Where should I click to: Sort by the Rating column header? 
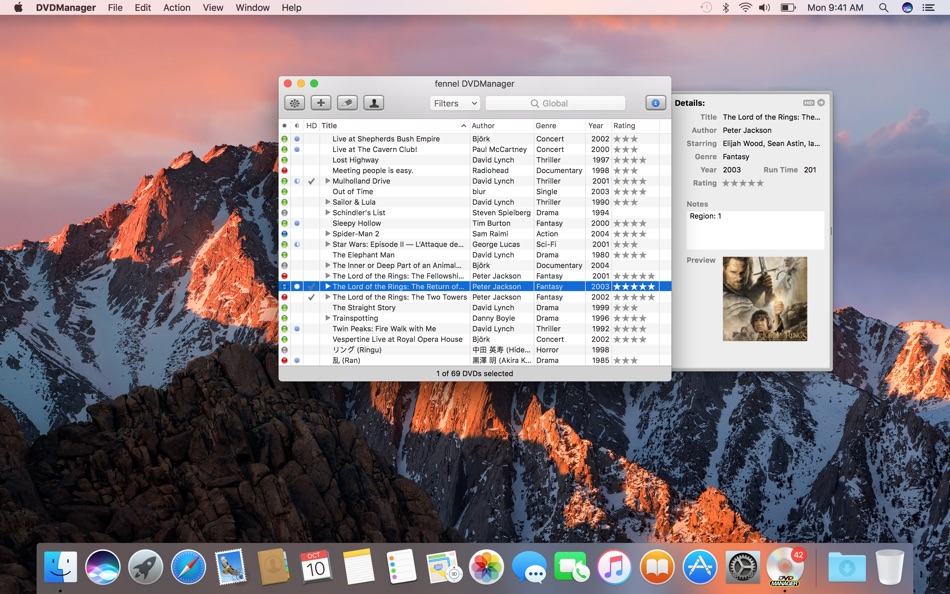click(635, 125)
